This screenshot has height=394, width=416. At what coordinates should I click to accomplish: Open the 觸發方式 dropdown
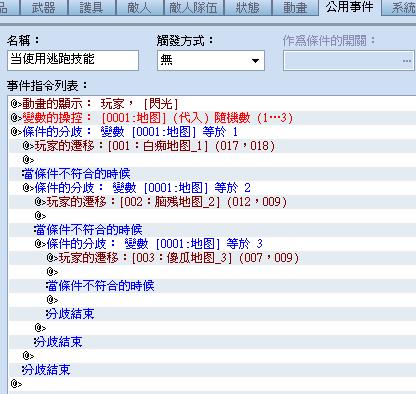211,60
